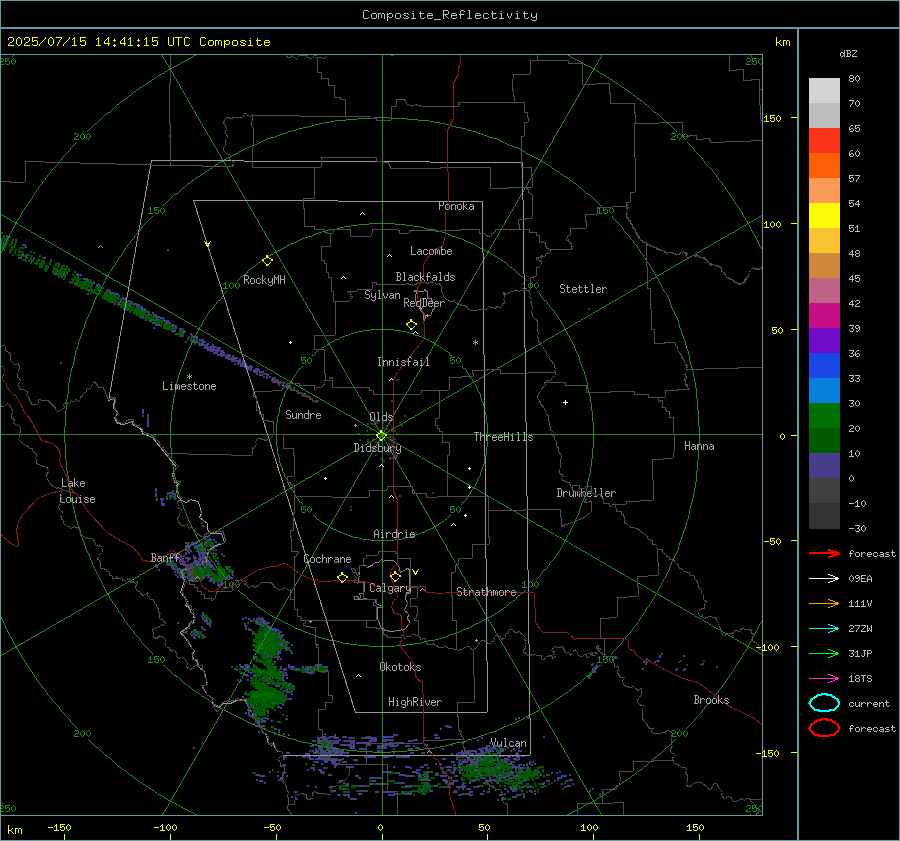The width and height of the screenshot is (900, 841).
Task: Click the Innisfail label
Action: (x=403, y=362)
